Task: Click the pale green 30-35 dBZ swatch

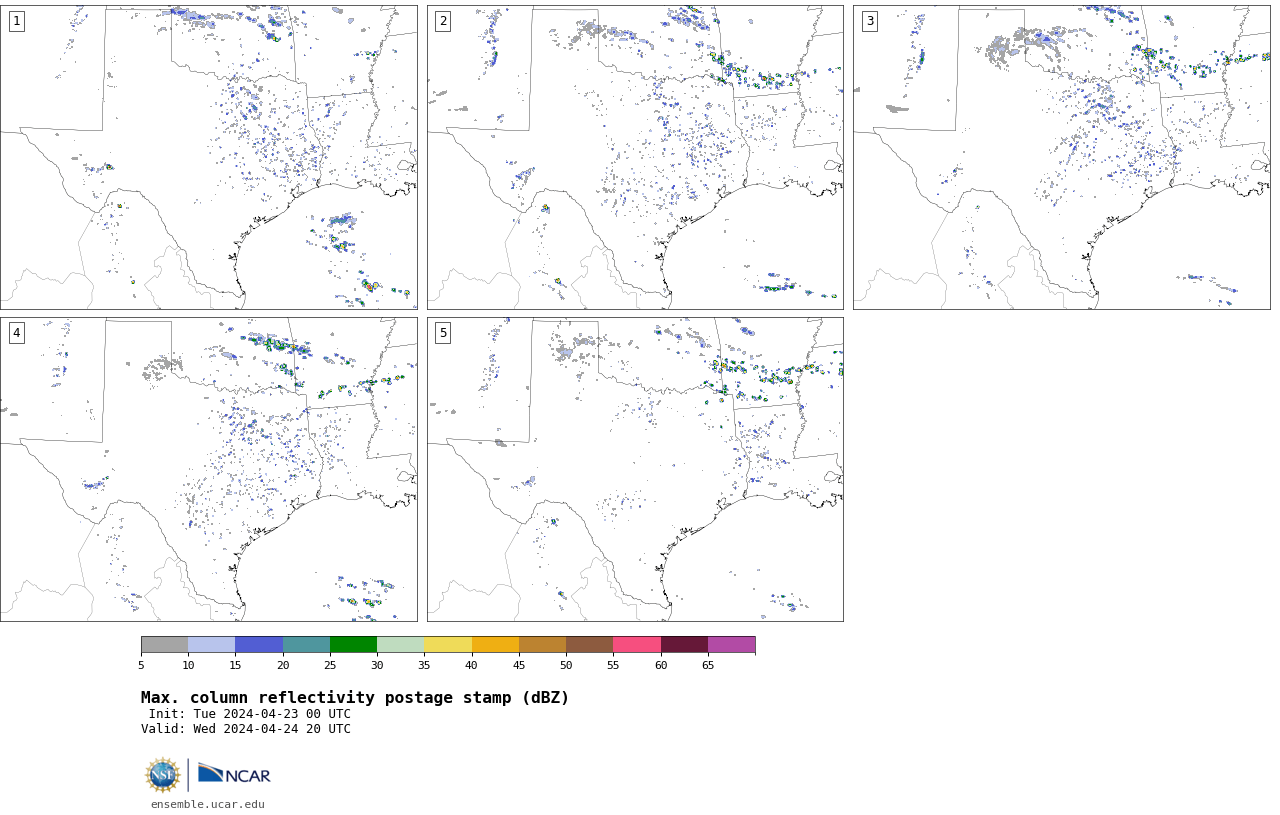Action: pyautogui.click(x=401, y=645)
